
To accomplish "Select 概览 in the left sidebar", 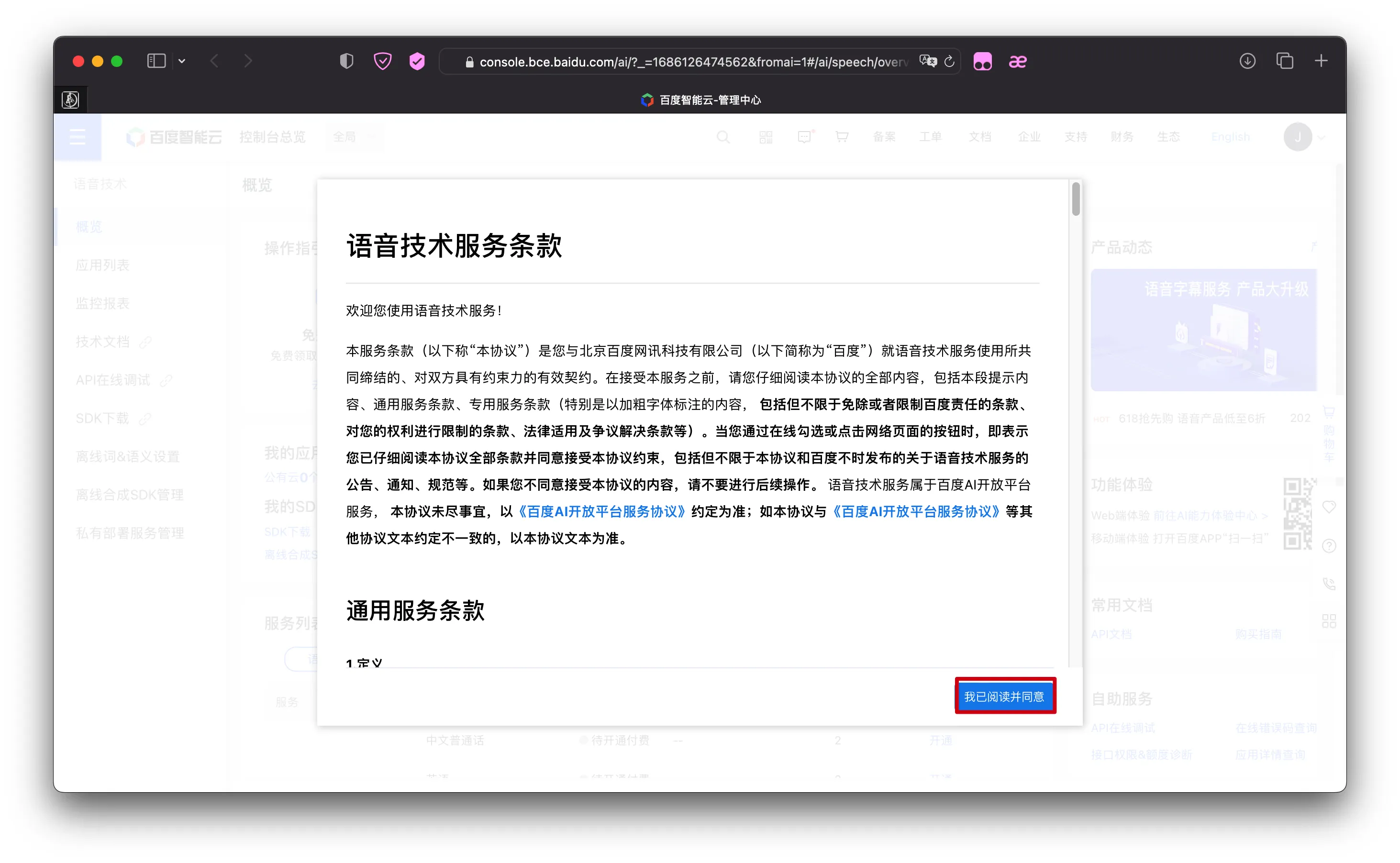I will [89, 227].
